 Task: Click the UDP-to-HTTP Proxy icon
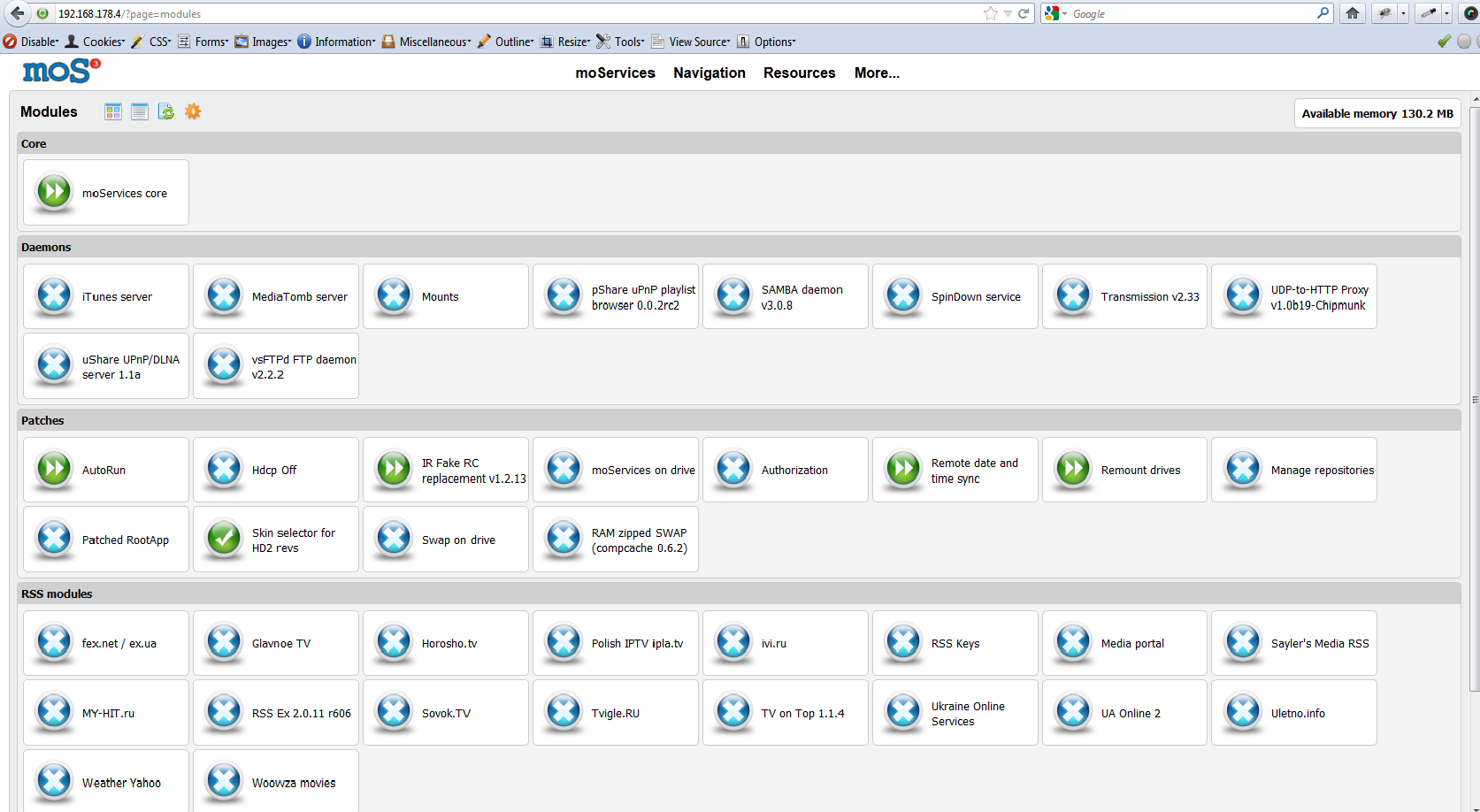(1243, 295)
